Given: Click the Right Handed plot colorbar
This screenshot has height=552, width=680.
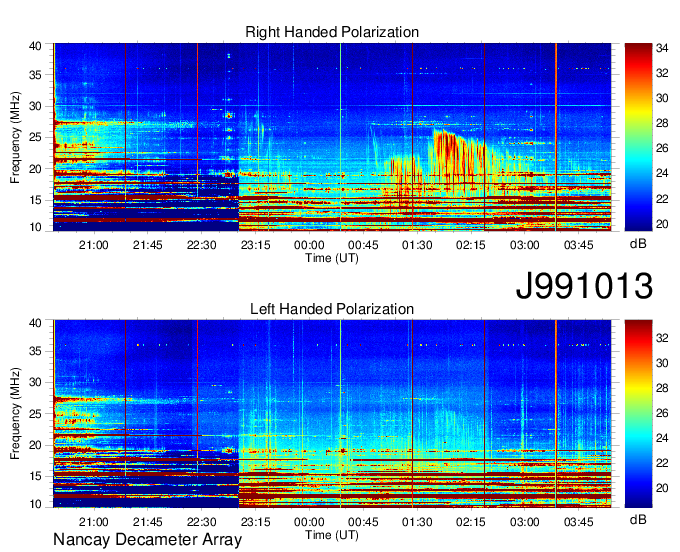Looking at the screenshot, I should 638,137.
